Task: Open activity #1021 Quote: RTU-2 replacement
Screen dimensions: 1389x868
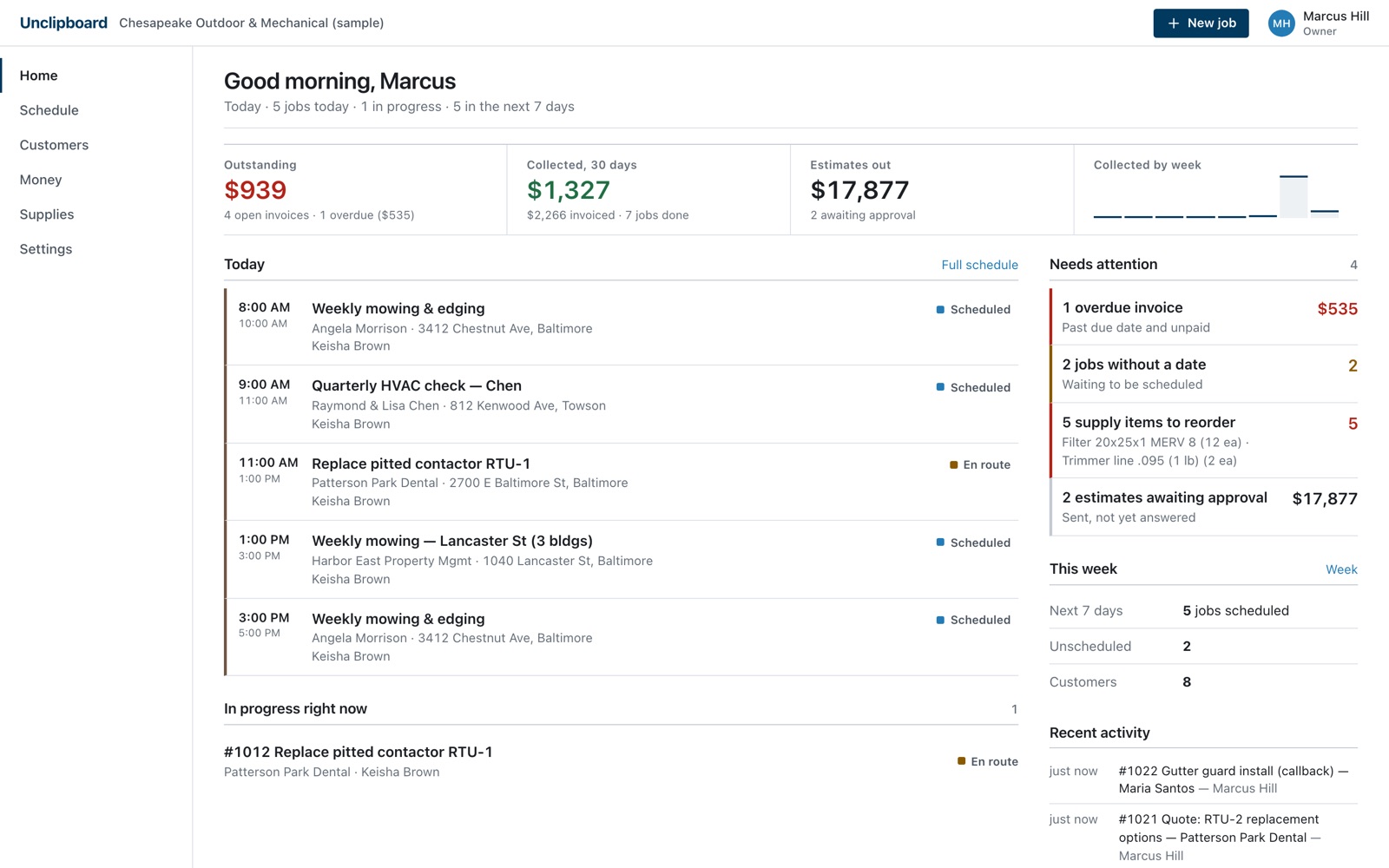Action: (1204, 837)
